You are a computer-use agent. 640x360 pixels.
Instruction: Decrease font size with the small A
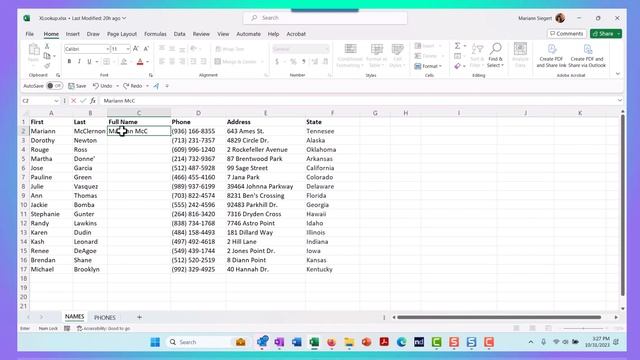click(146, 49)
